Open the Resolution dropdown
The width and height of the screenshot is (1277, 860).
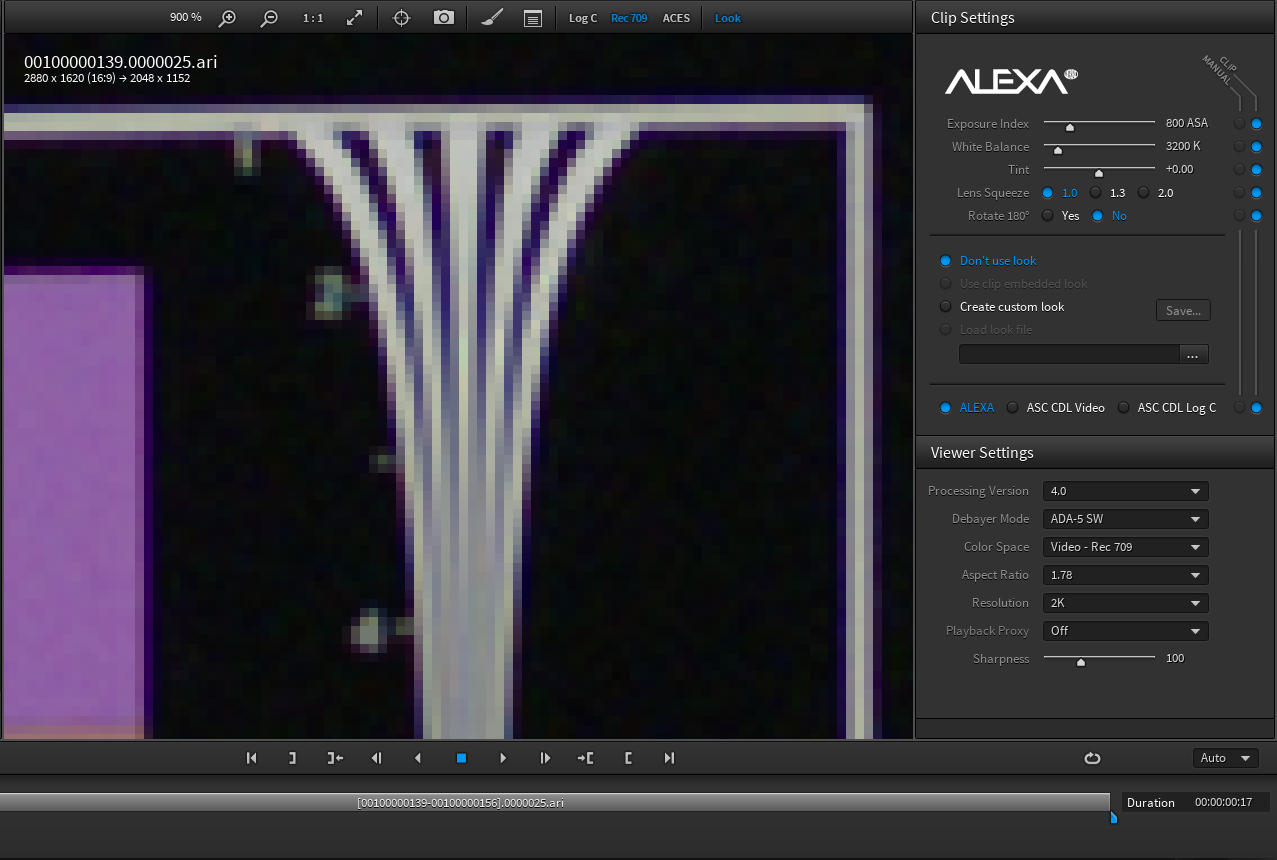click(x=1126, y=603)
